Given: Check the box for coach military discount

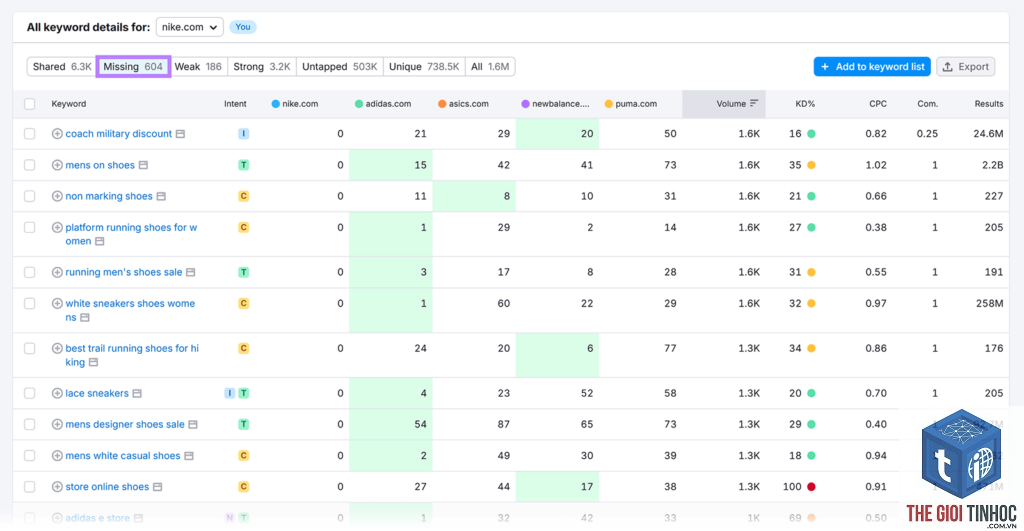Looking at the screenshot, I should 29,134.
